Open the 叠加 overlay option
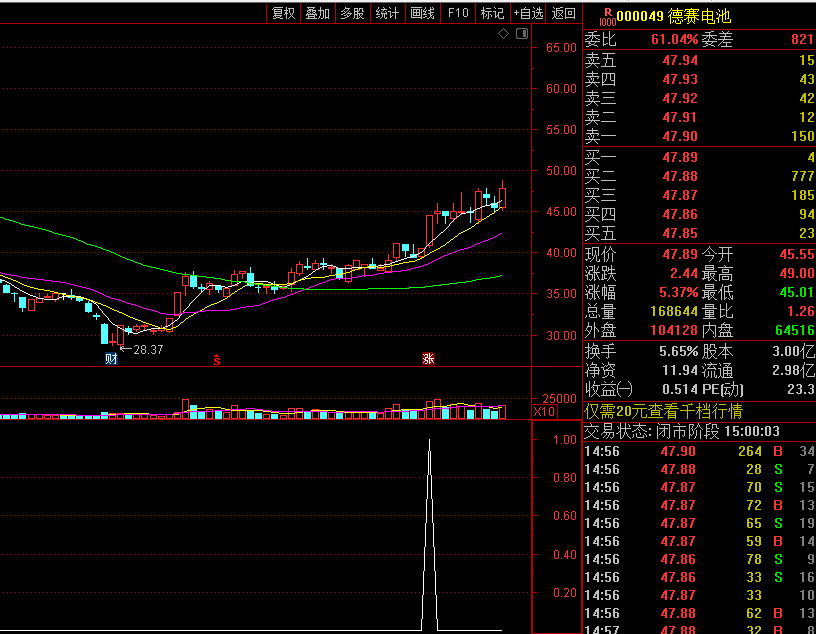The image size is (816, 634). [x=317, y=13]
